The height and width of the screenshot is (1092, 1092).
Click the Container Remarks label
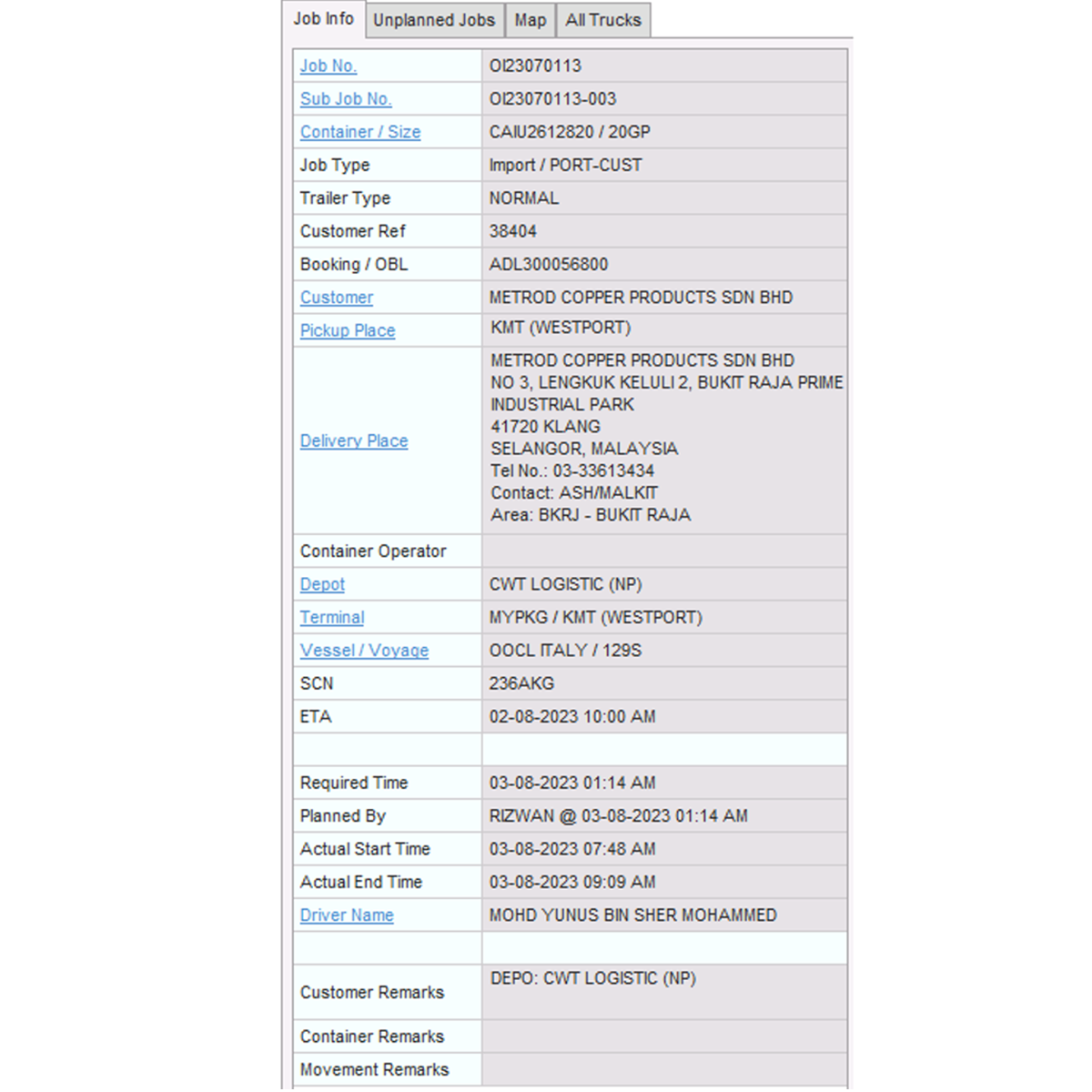(372, 1036)
